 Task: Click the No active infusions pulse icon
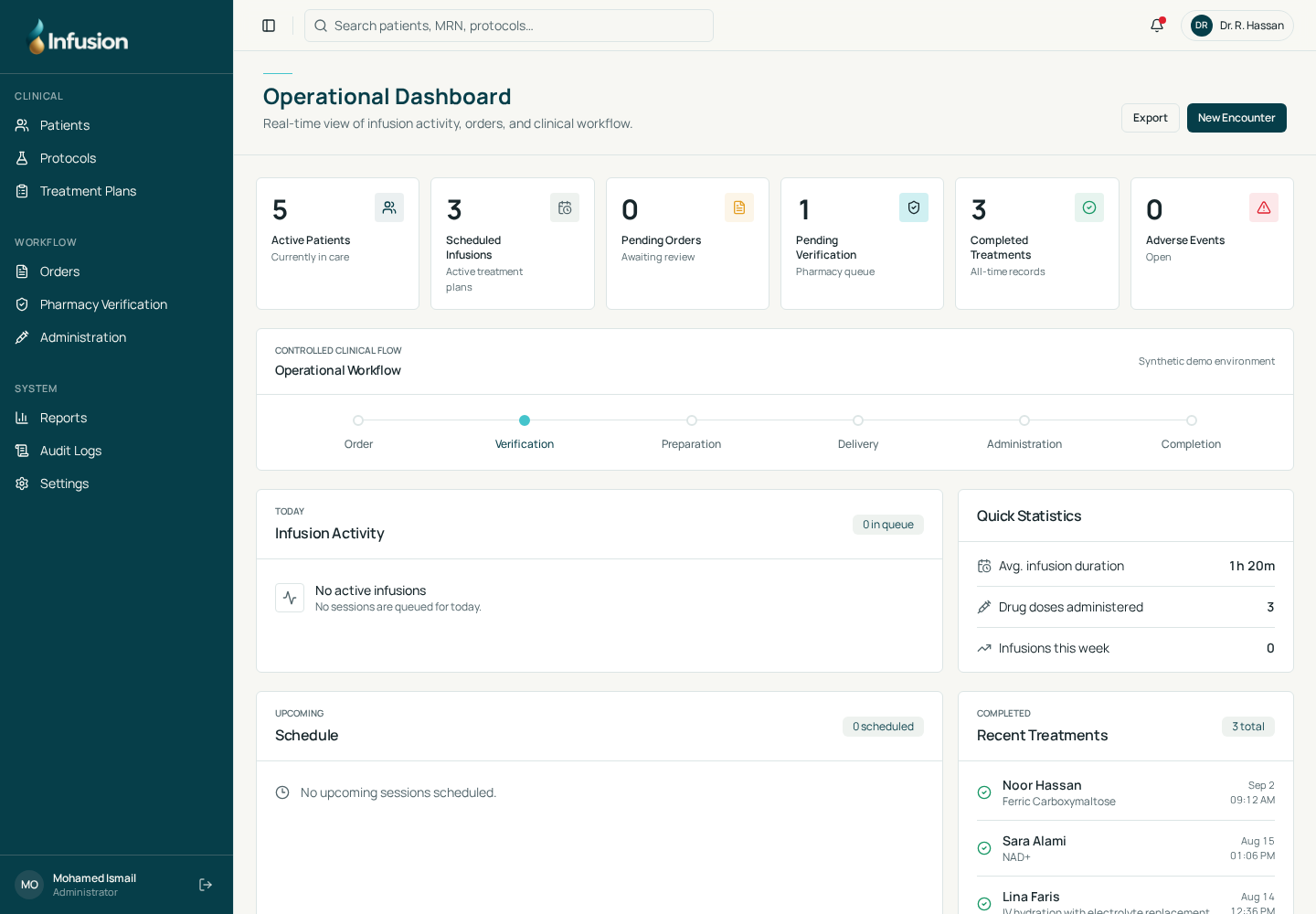290,598
